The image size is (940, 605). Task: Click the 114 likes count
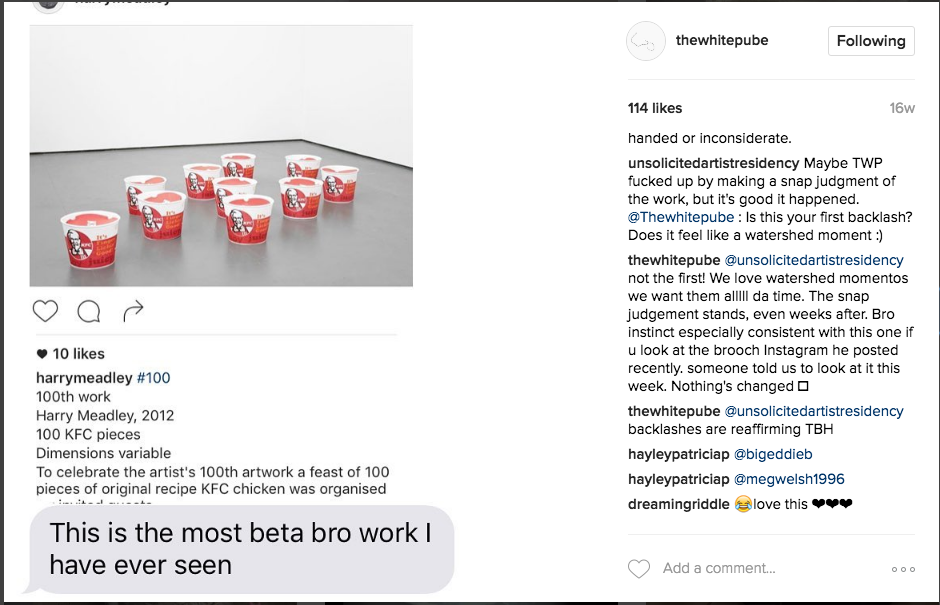tap(654, 108)
